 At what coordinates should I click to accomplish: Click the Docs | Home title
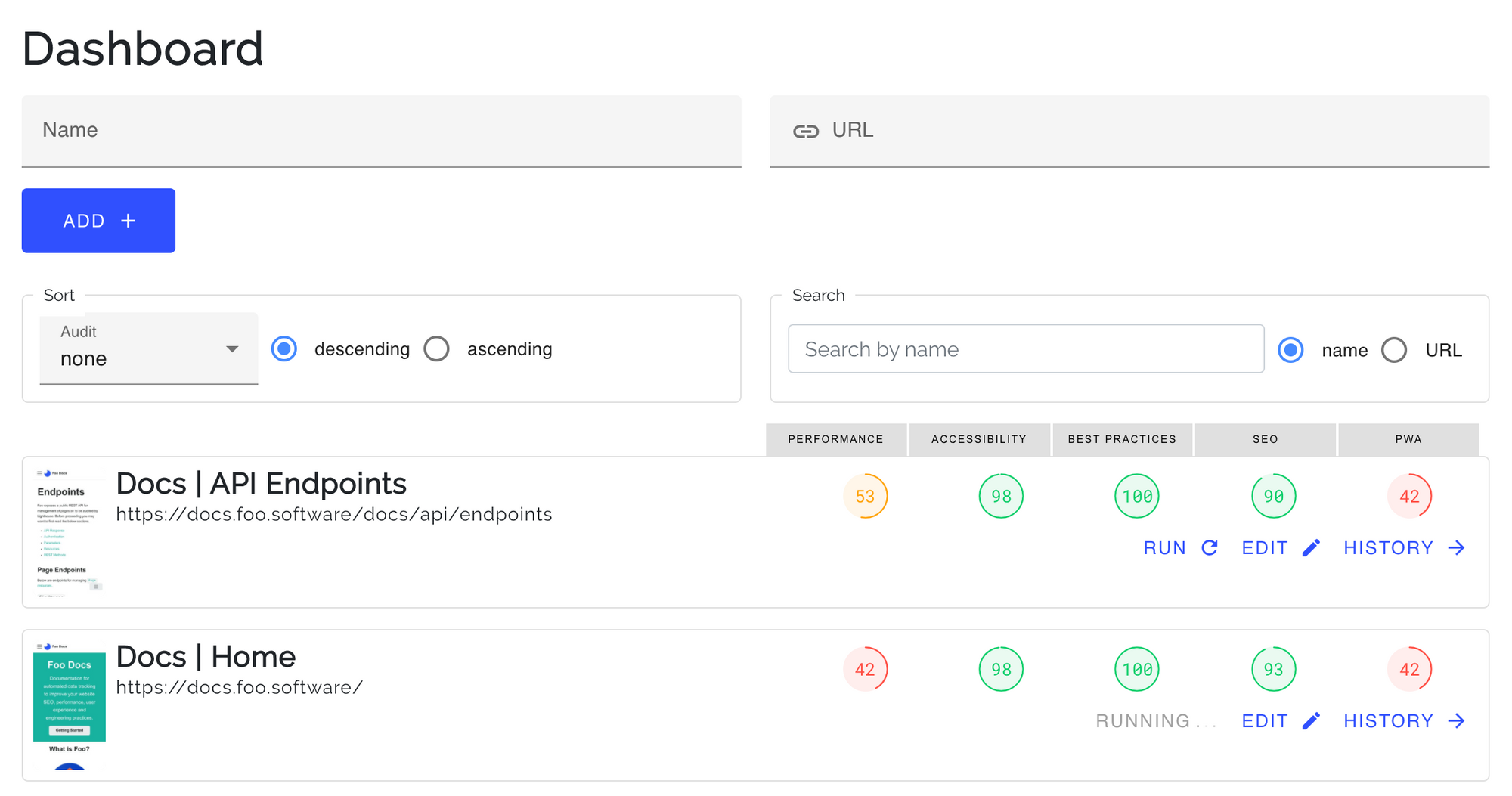[x=206, y=657]
